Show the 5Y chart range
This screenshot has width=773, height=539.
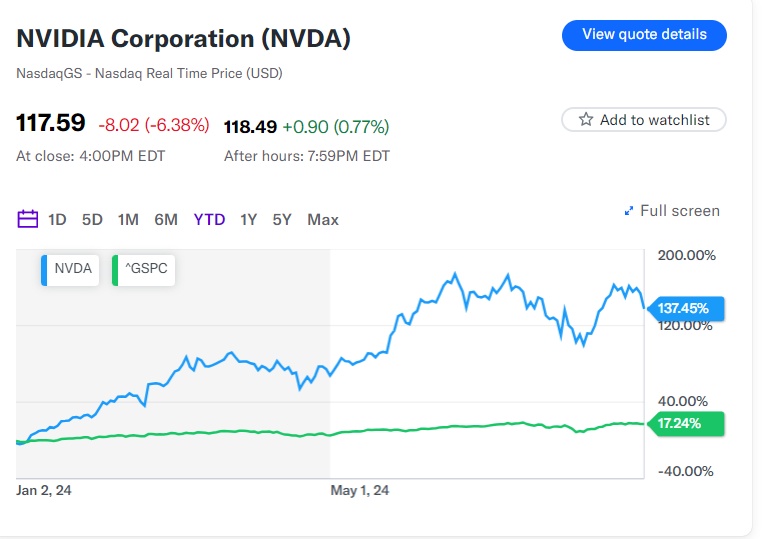pyautogui.click(x=282, y=219)
